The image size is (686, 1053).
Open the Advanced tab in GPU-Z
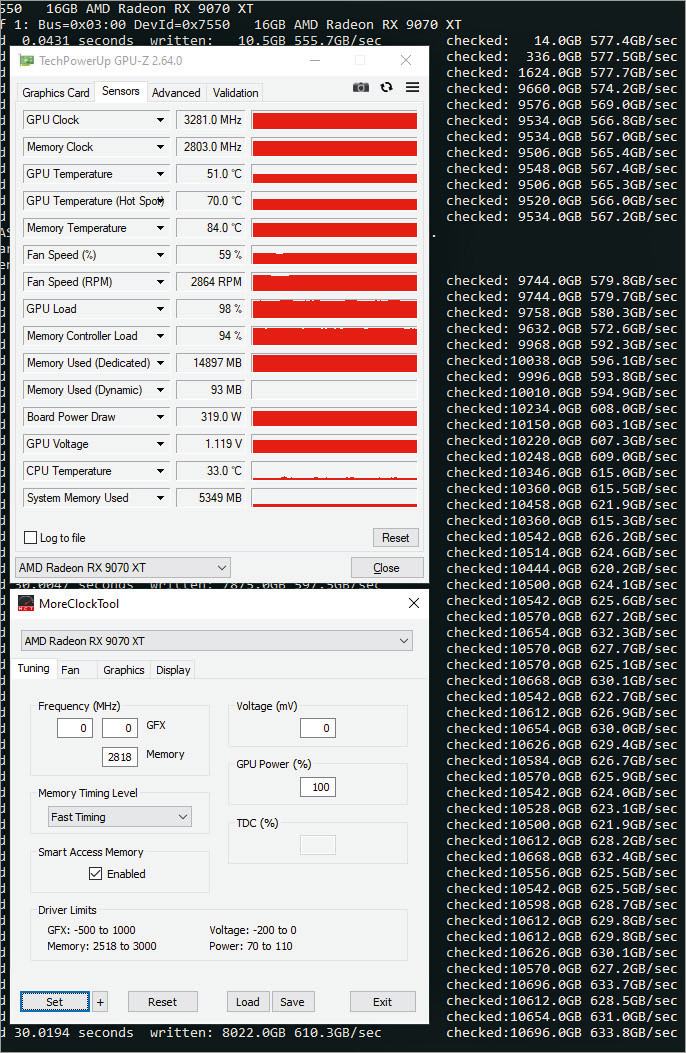pos(176,93)
